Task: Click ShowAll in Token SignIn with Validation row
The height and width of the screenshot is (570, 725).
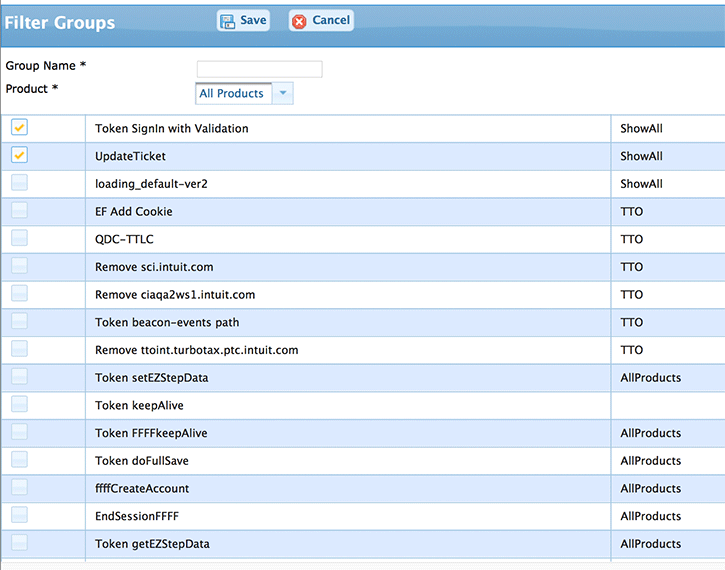Action: coord(641,129)
